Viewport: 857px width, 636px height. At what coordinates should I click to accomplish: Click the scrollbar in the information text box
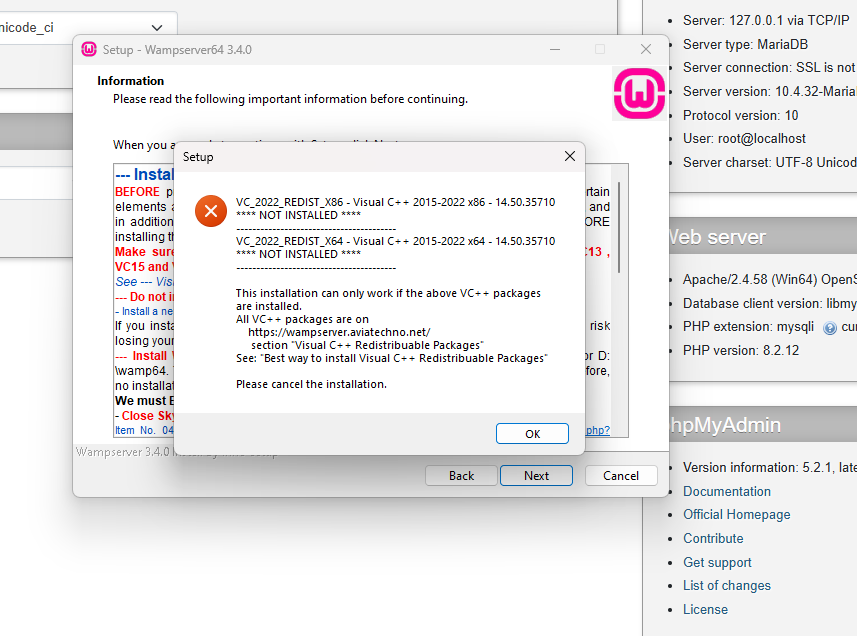[x=619, y=227]
